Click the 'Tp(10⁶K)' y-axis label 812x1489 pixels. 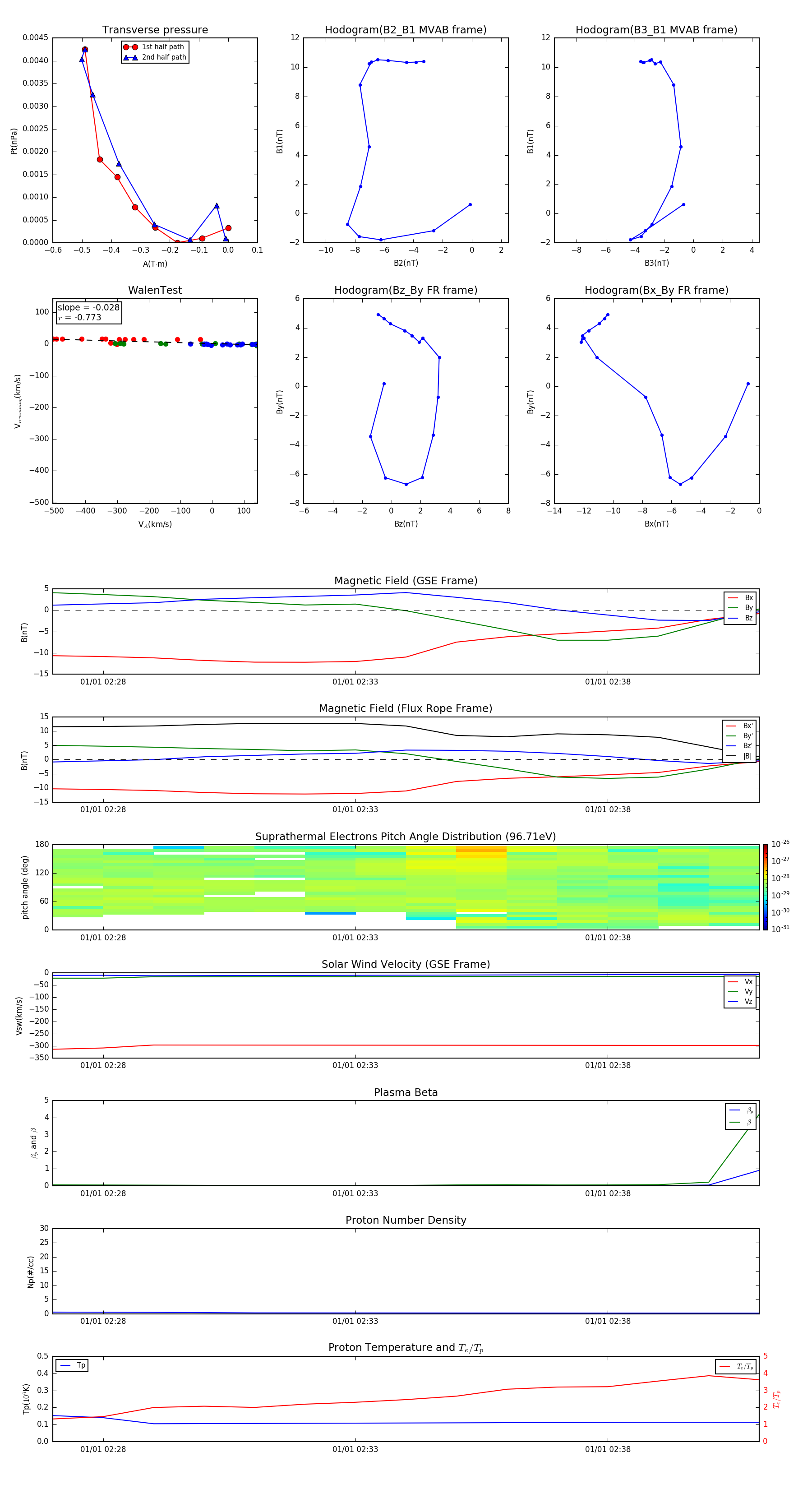coord(26,1399)
